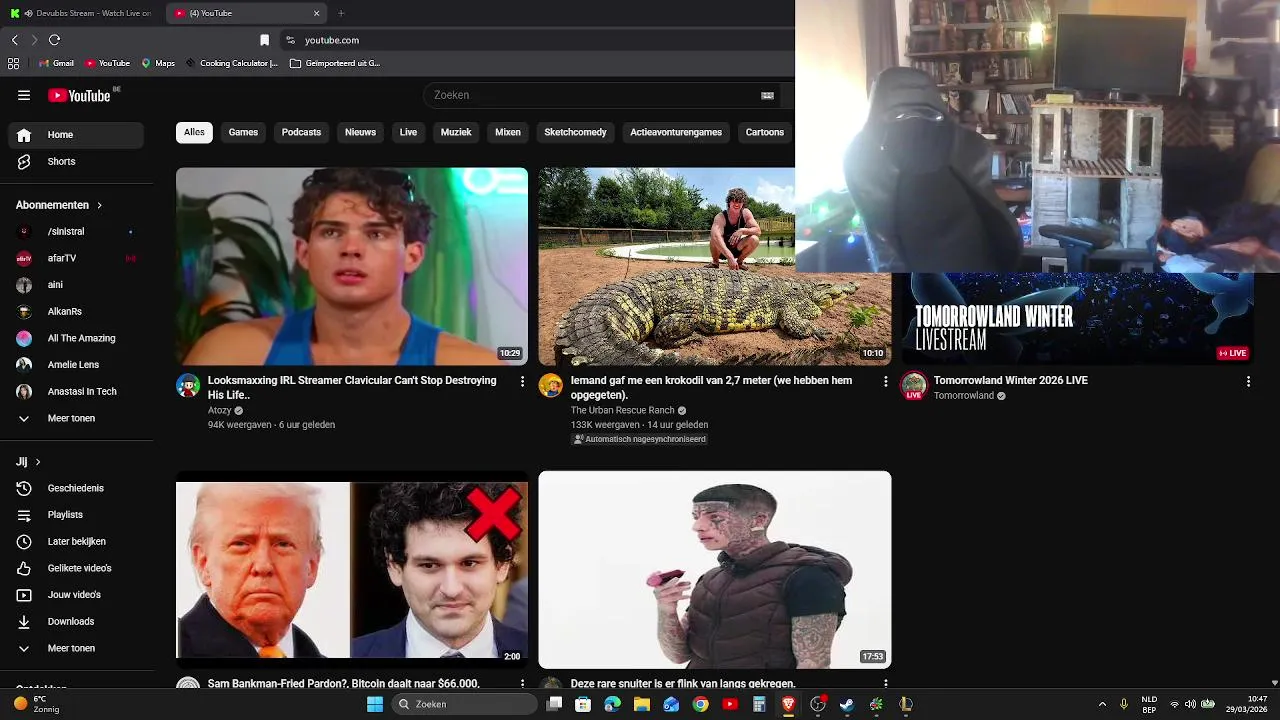1280x720 pixels.
Task: Play the Trump and Bankman-Fried thumbnail
Action: tap(352, 570)
